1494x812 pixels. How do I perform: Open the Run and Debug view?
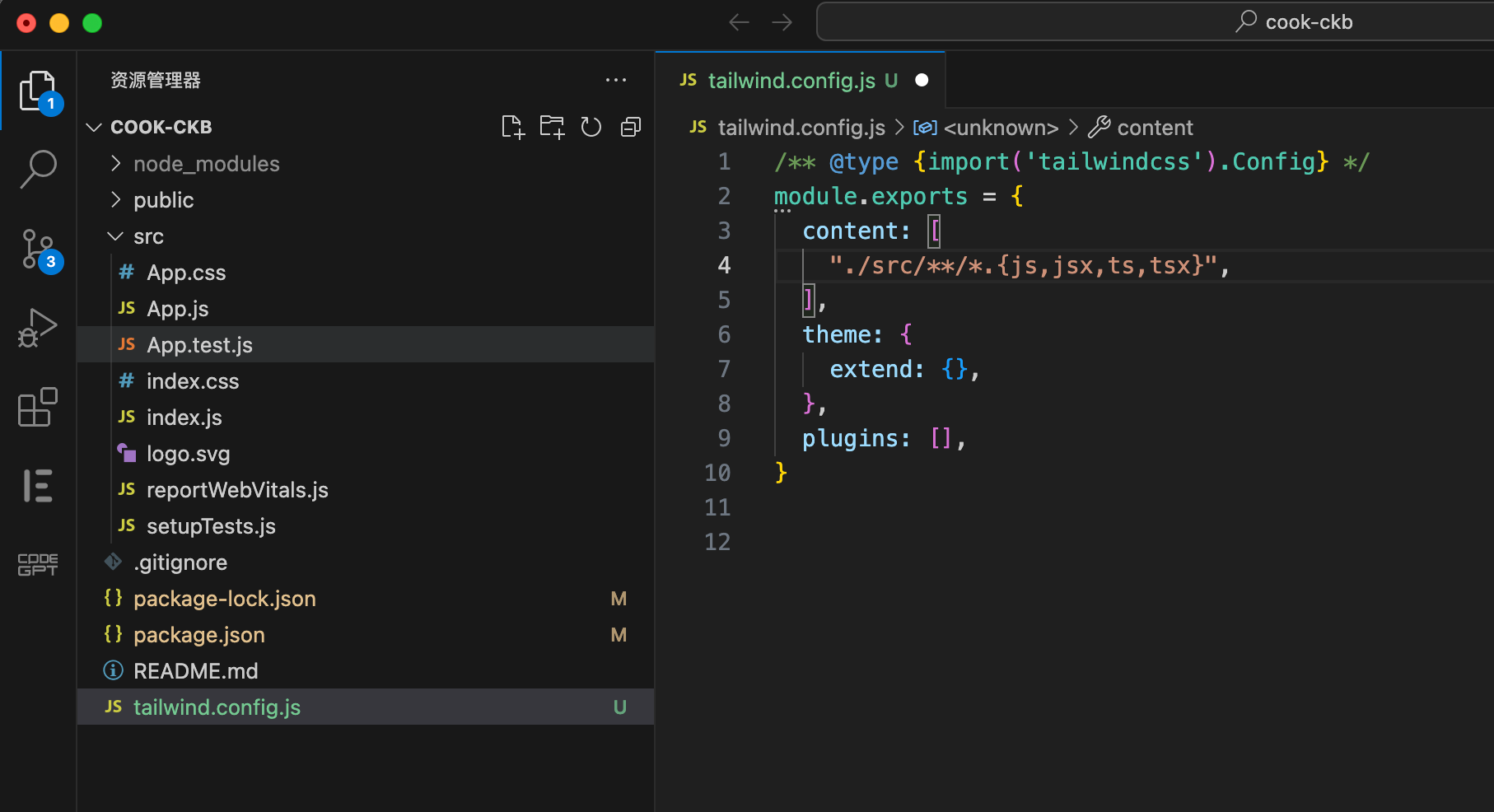[39, 327]
